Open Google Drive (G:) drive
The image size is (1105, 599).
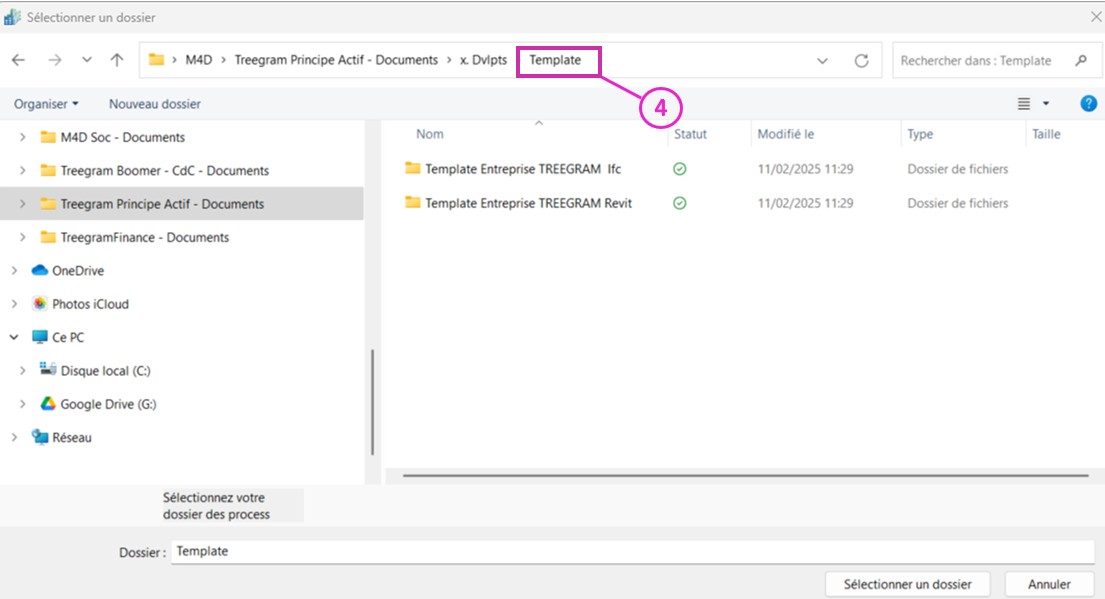[x=108, y=404]
